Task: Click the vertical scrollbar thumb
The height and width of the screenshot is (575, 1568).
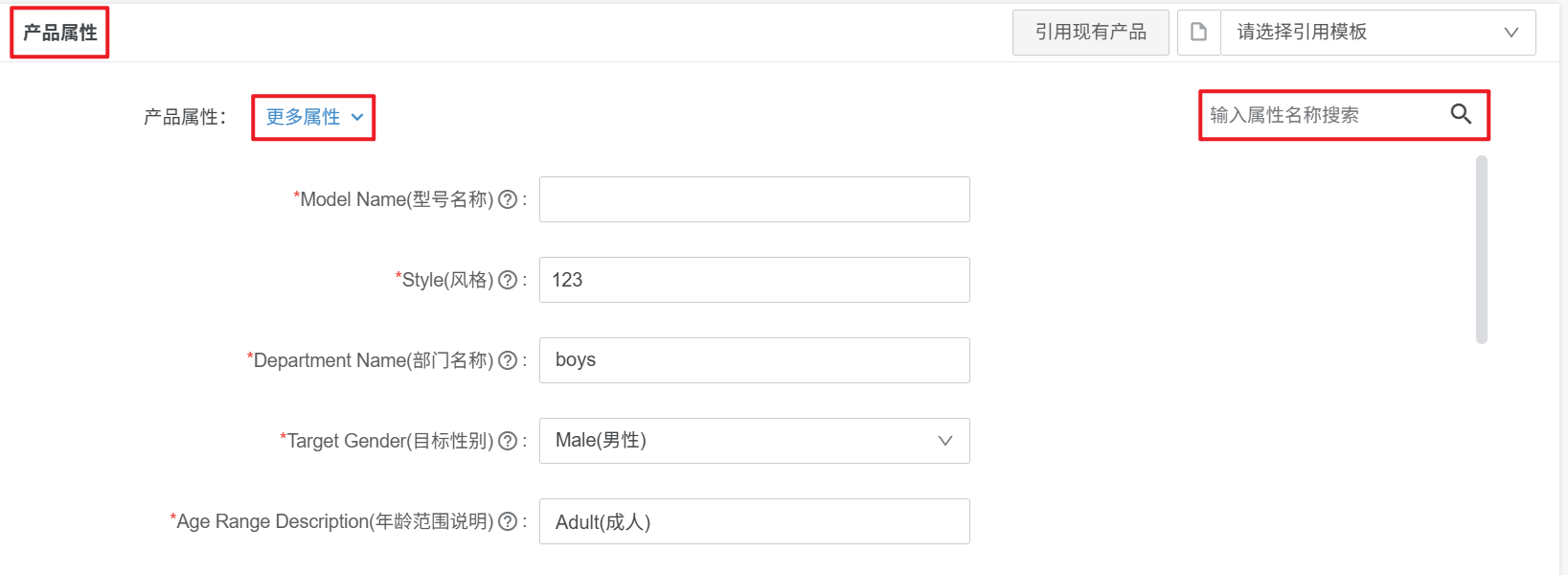Action: (1482, 249)
